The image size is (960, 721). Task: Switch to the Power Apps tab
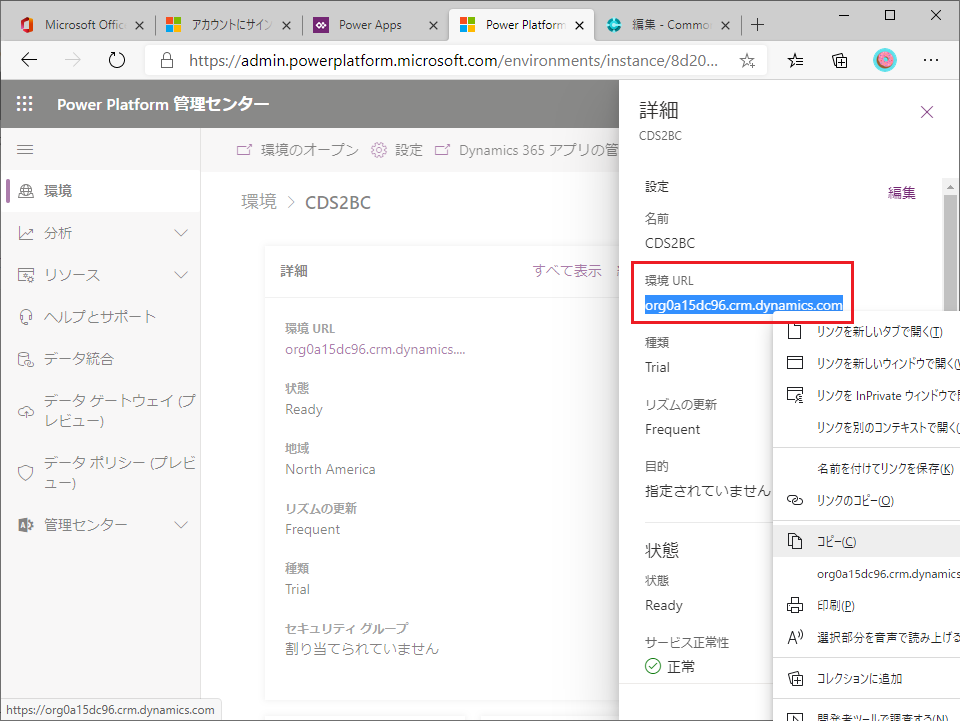[x=375, y=25]
